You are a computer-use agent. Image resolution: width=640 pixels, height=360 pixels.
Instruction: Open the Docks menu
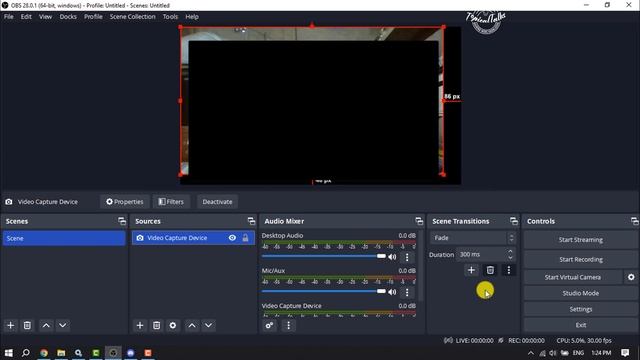pyautogui.click(x=68, y=17)
